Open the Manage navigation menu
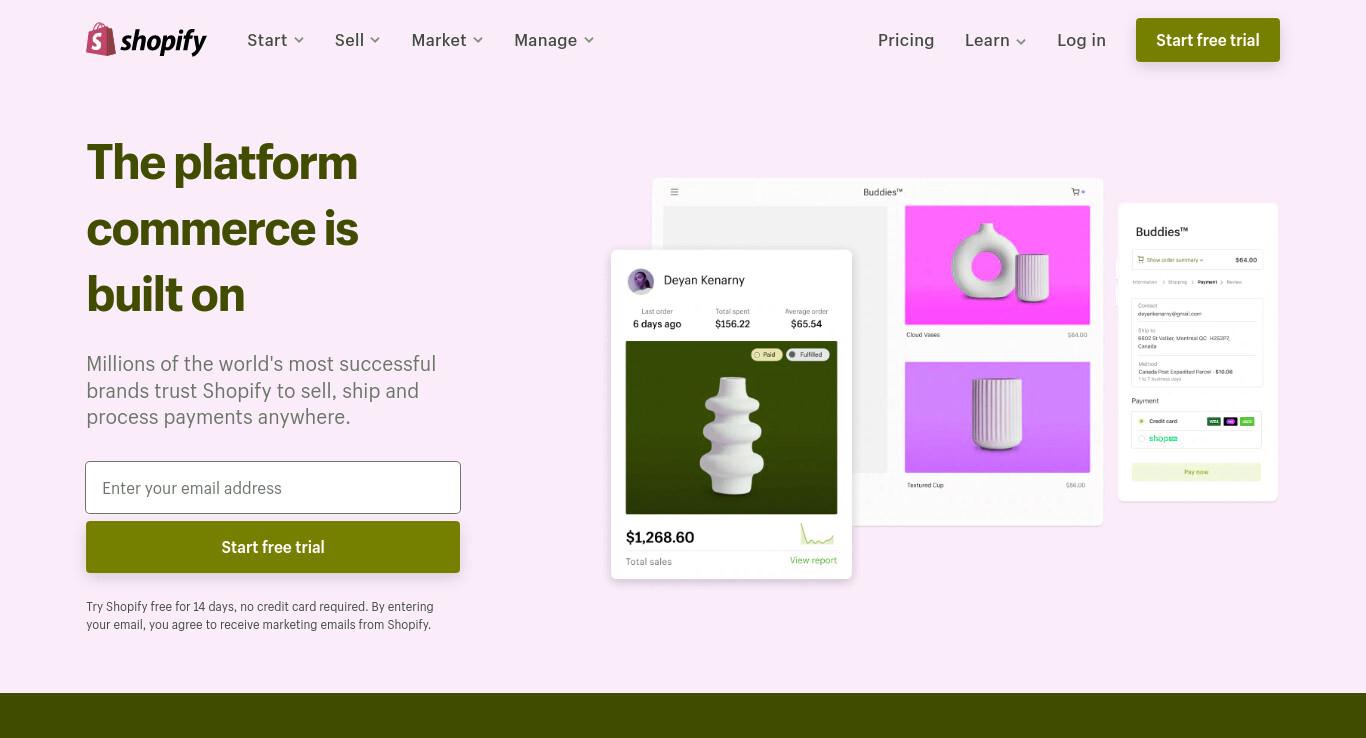The height and width of the screenshot is (738, 1366). pyautogui.click(x=554, y=40)
